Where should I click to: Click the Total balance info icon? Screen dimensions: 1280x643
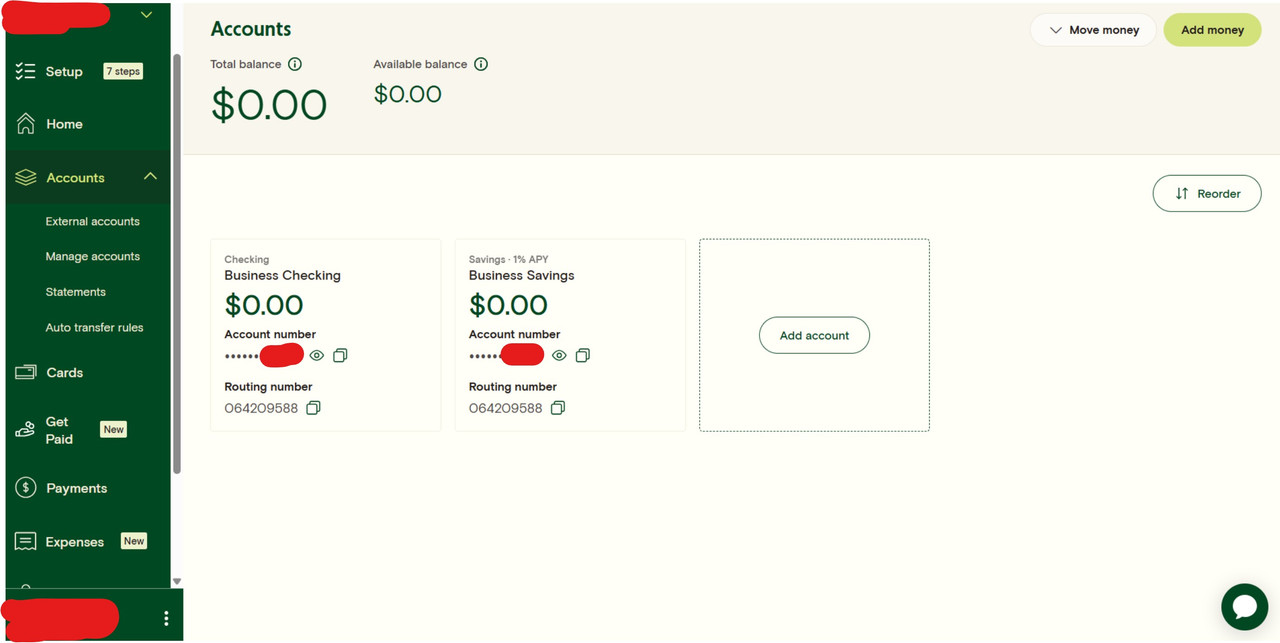tap(295, 64)
